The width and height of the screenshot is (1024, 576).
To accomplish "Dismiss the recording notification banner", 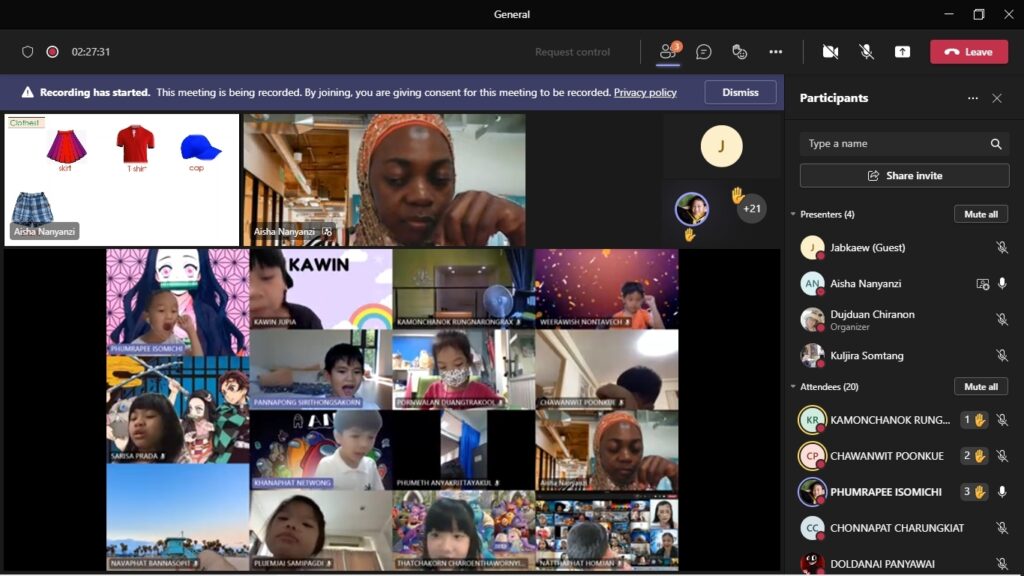I will click(740, 92).
